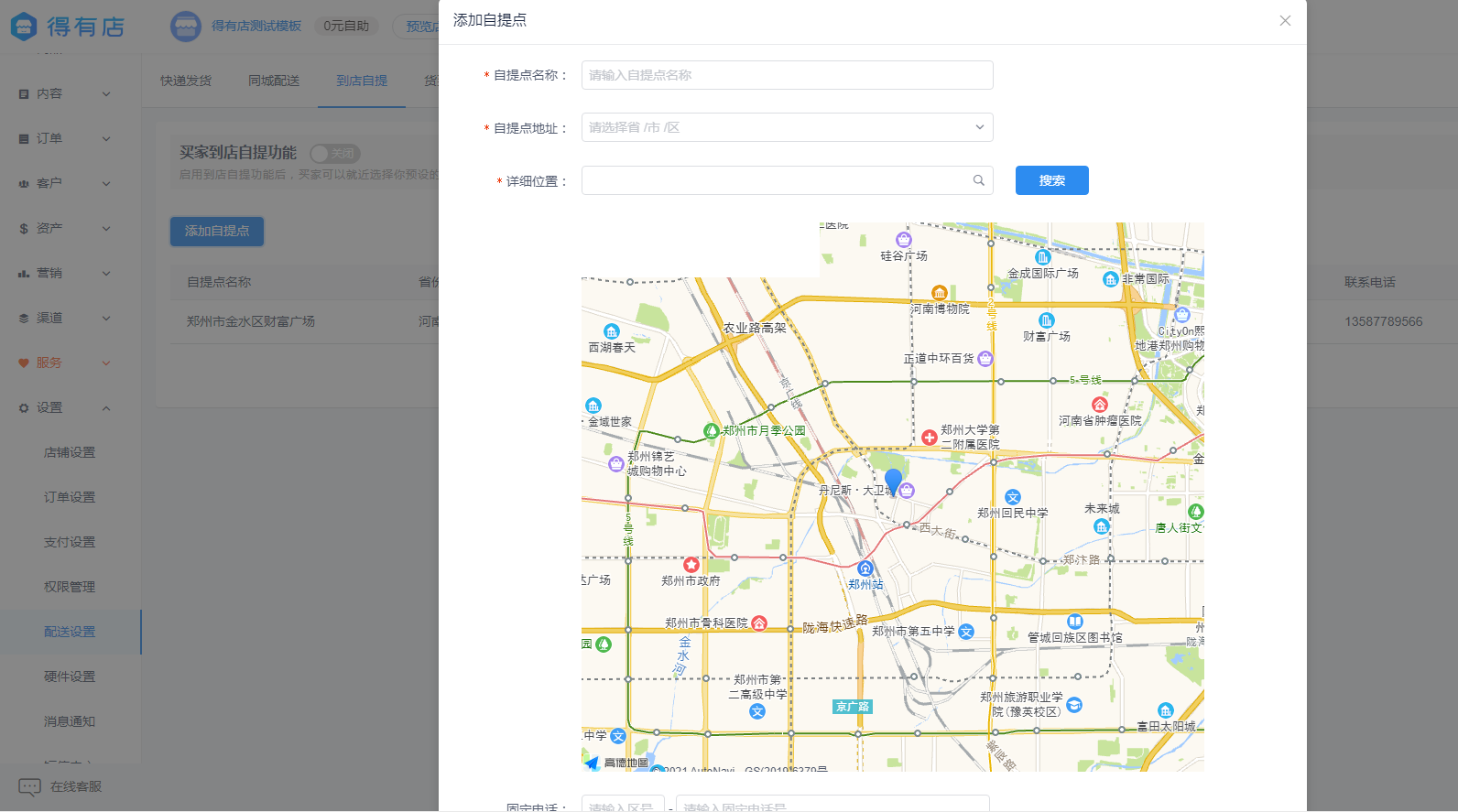Click the 郑州大学第二附属医院 hospital map icon
Image resolution: width=1458 pixels, height=812 pixels.
pyautogui.click(x=929, y=438)
